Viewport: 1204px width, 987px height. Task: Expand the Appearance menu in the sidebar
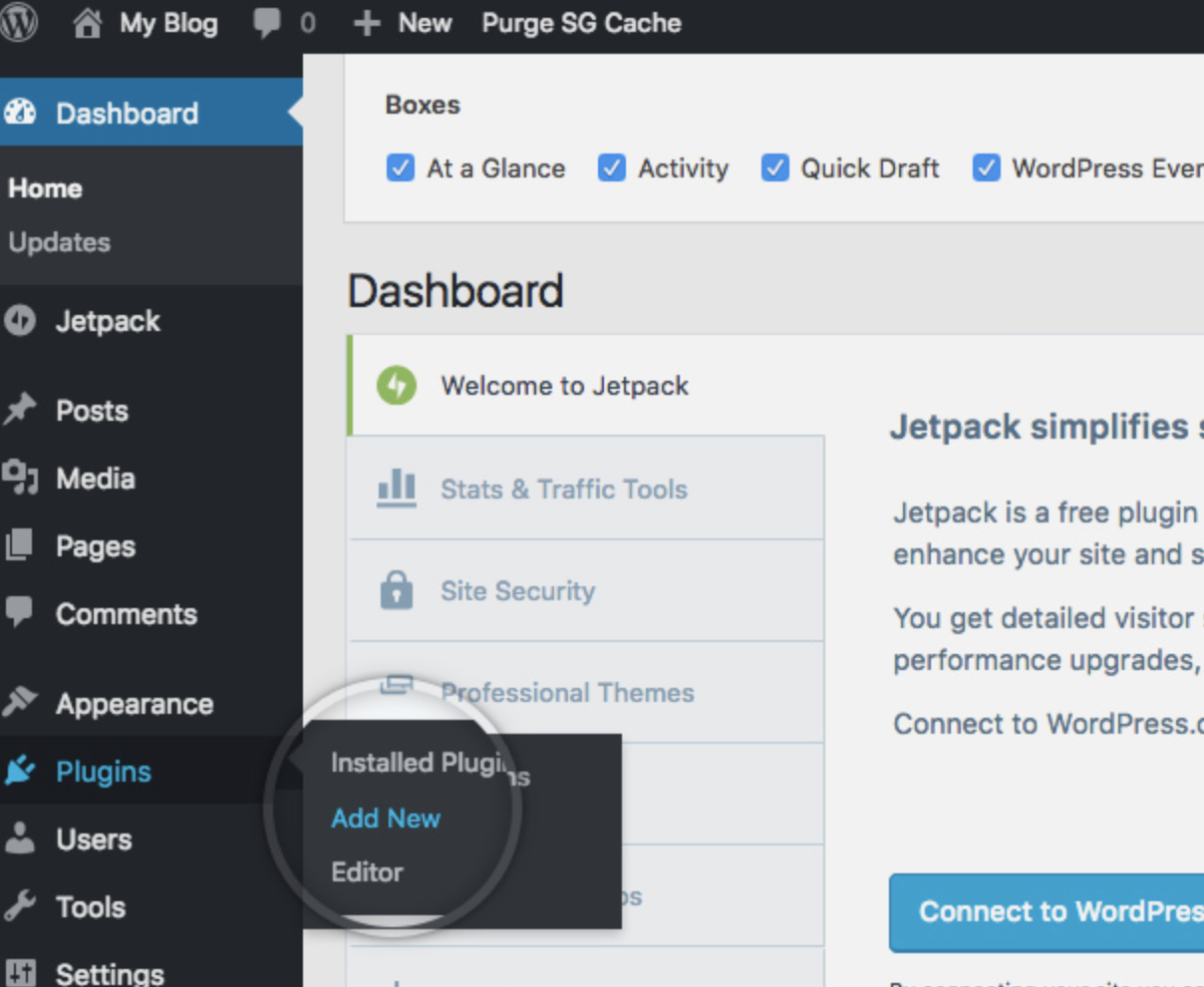[x=134, y=704]
